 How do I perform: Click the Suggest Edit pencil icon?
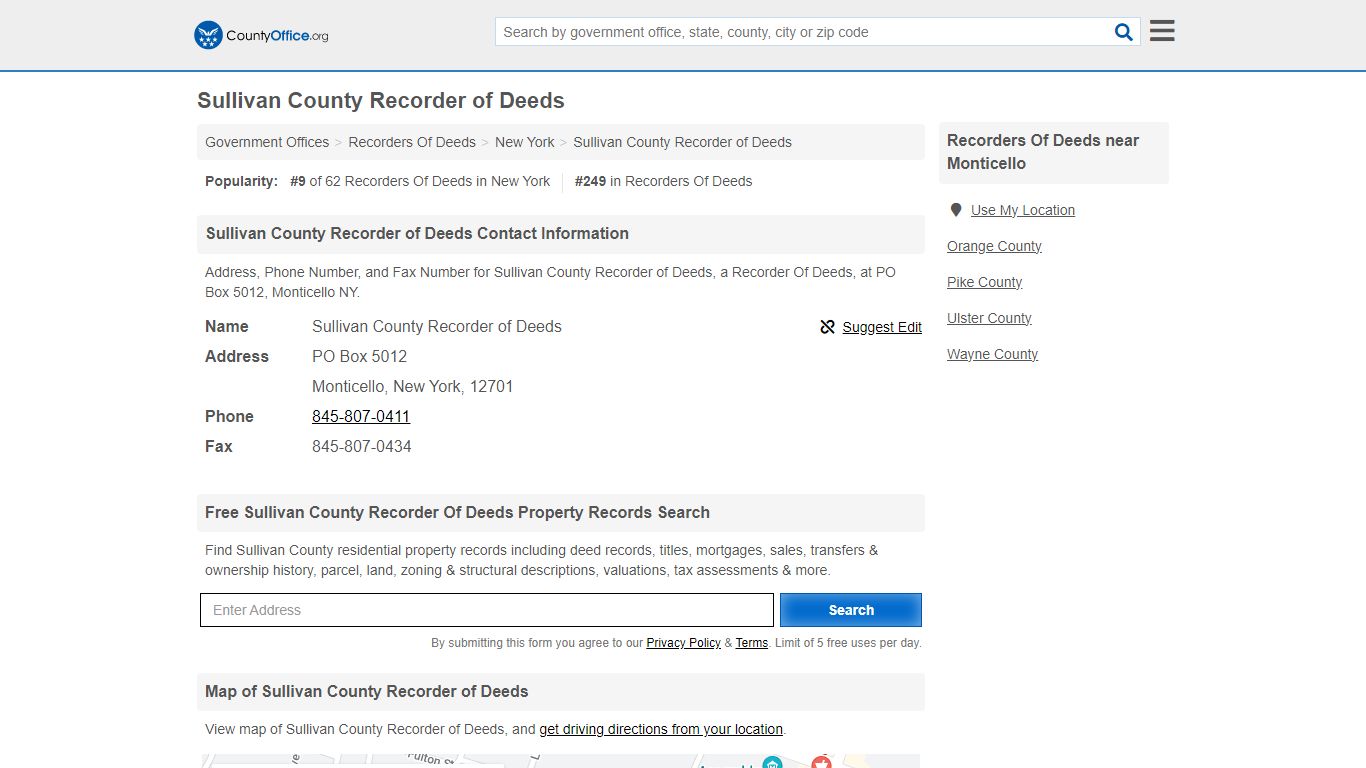coord(827,327)
